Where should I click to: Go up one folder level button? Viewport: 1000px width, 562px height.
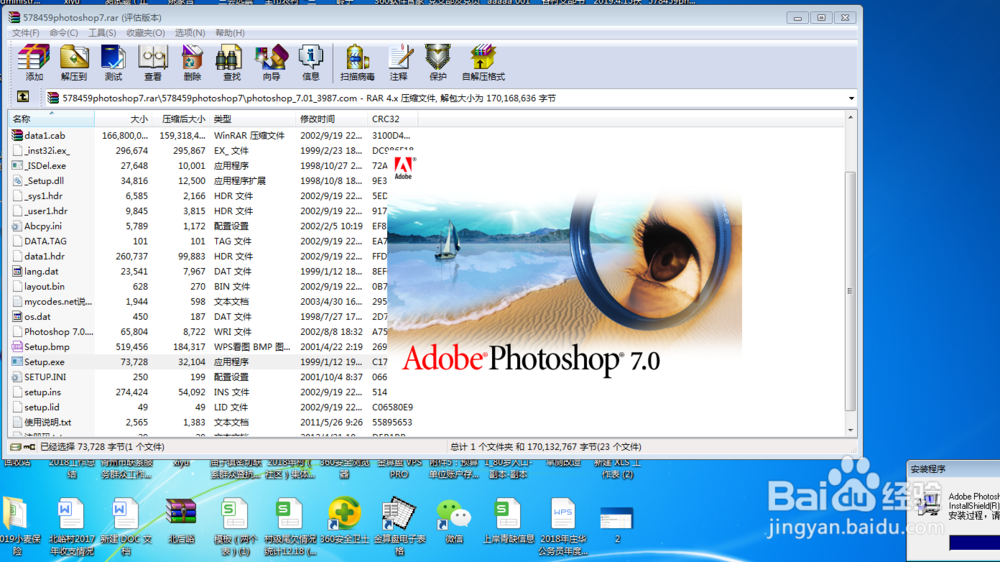(x=23, y=97)
